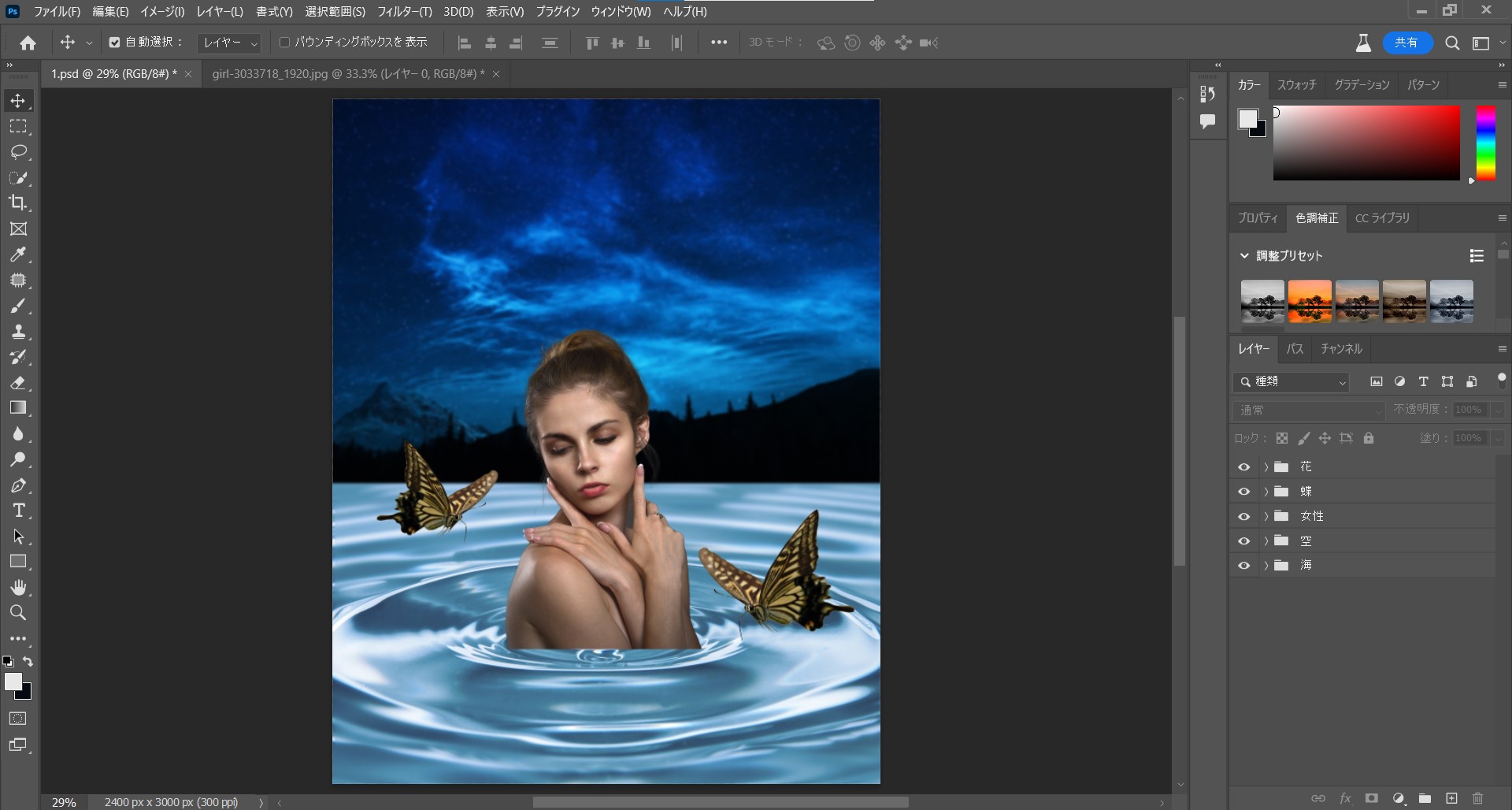Switch to the チャンネル tab
1512x810 pixels.
pos(1341,349)
